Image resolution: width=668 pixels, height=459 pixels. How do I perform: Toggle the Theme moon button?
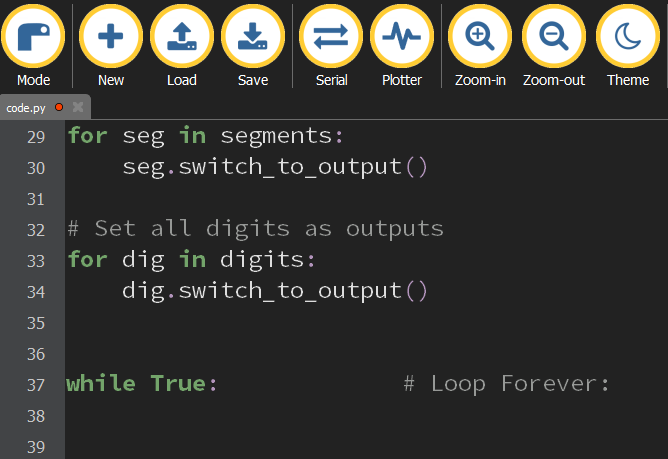click(627, 36)
